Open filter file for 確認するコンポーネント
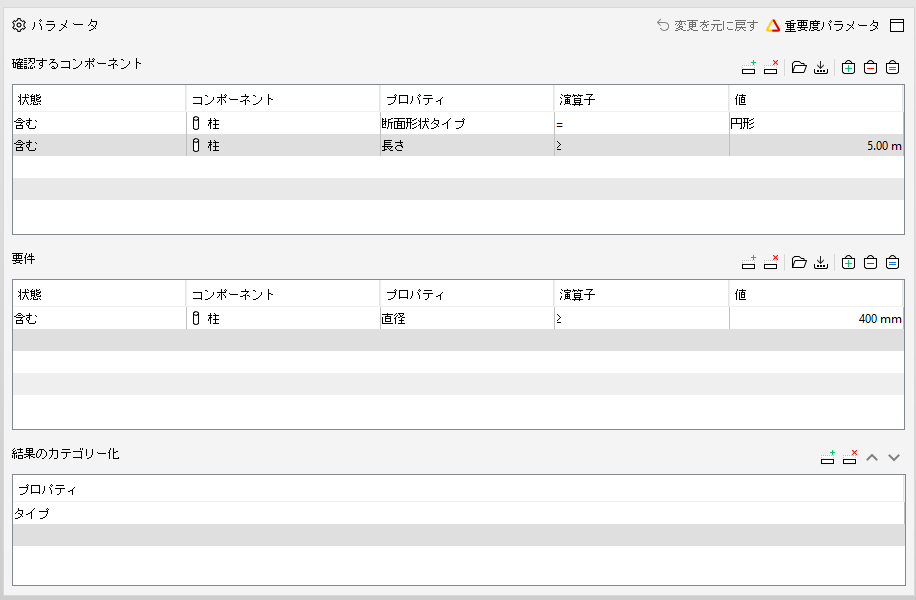916x600 pixels. click(x=799, y=67)
